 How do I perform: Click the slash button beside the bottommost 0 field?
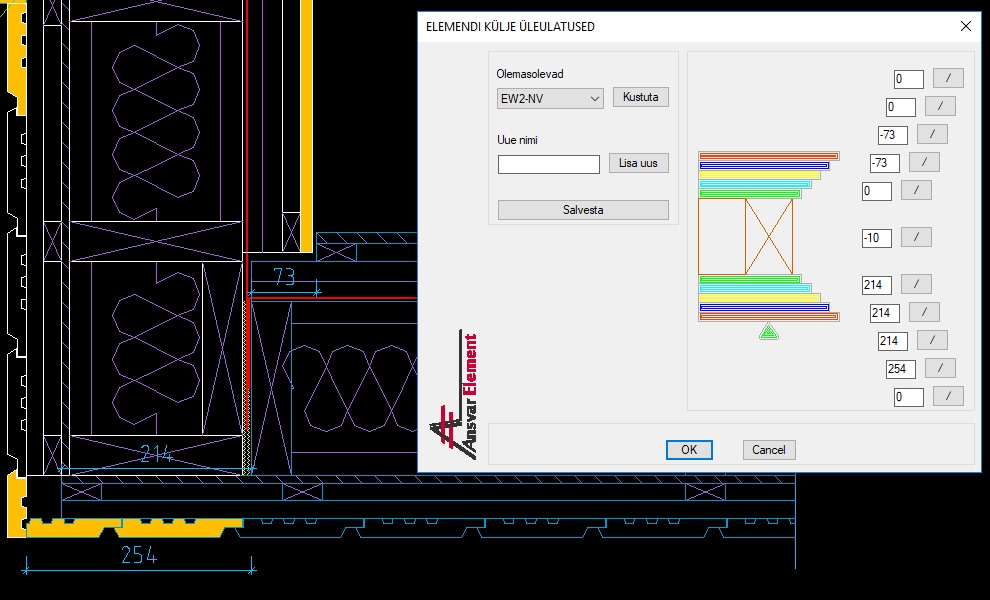coord(948,396)
